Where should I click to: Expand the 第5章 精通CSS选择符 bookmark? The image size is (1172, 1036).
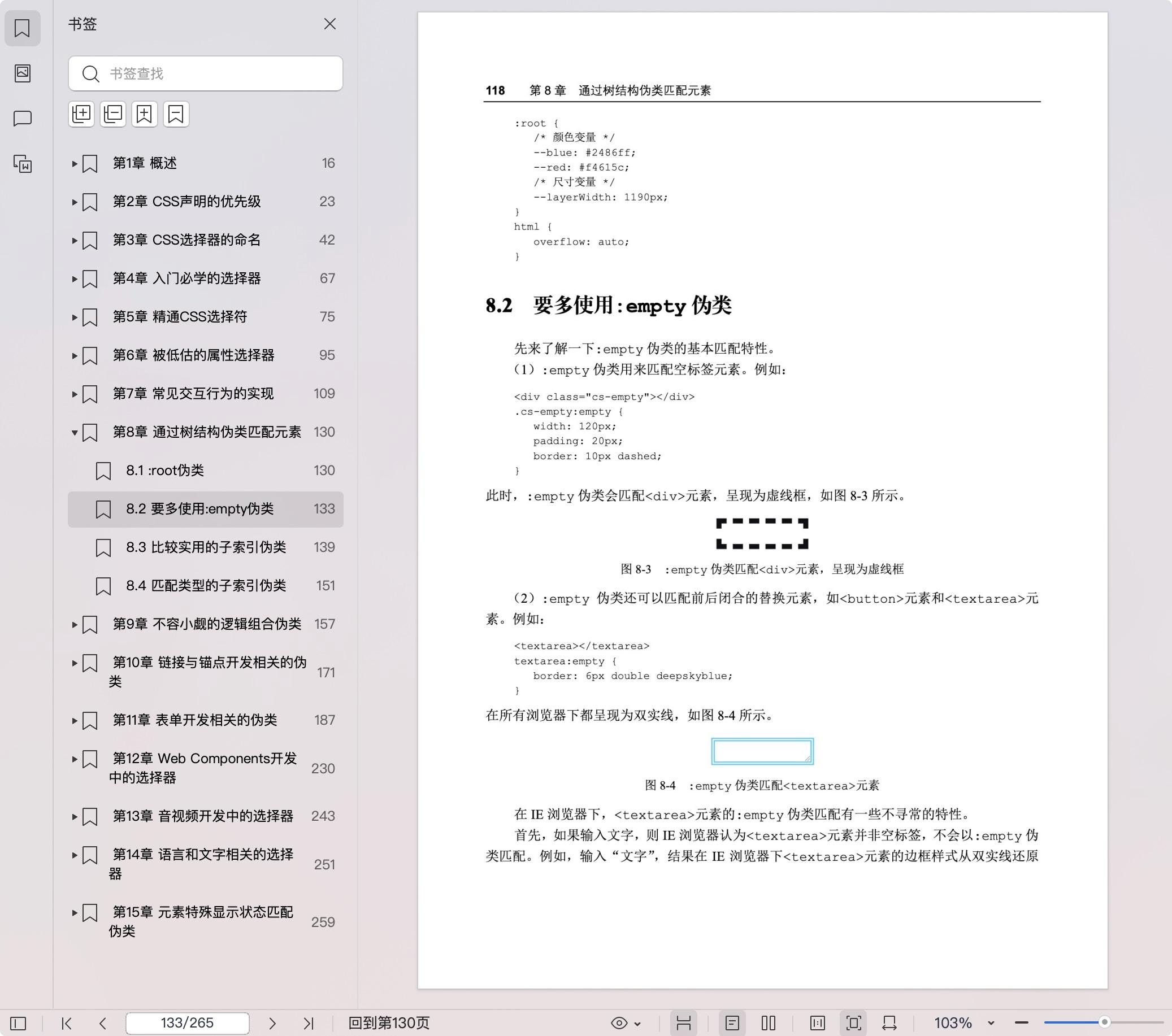pyautogui.click(x=75, y=317)
